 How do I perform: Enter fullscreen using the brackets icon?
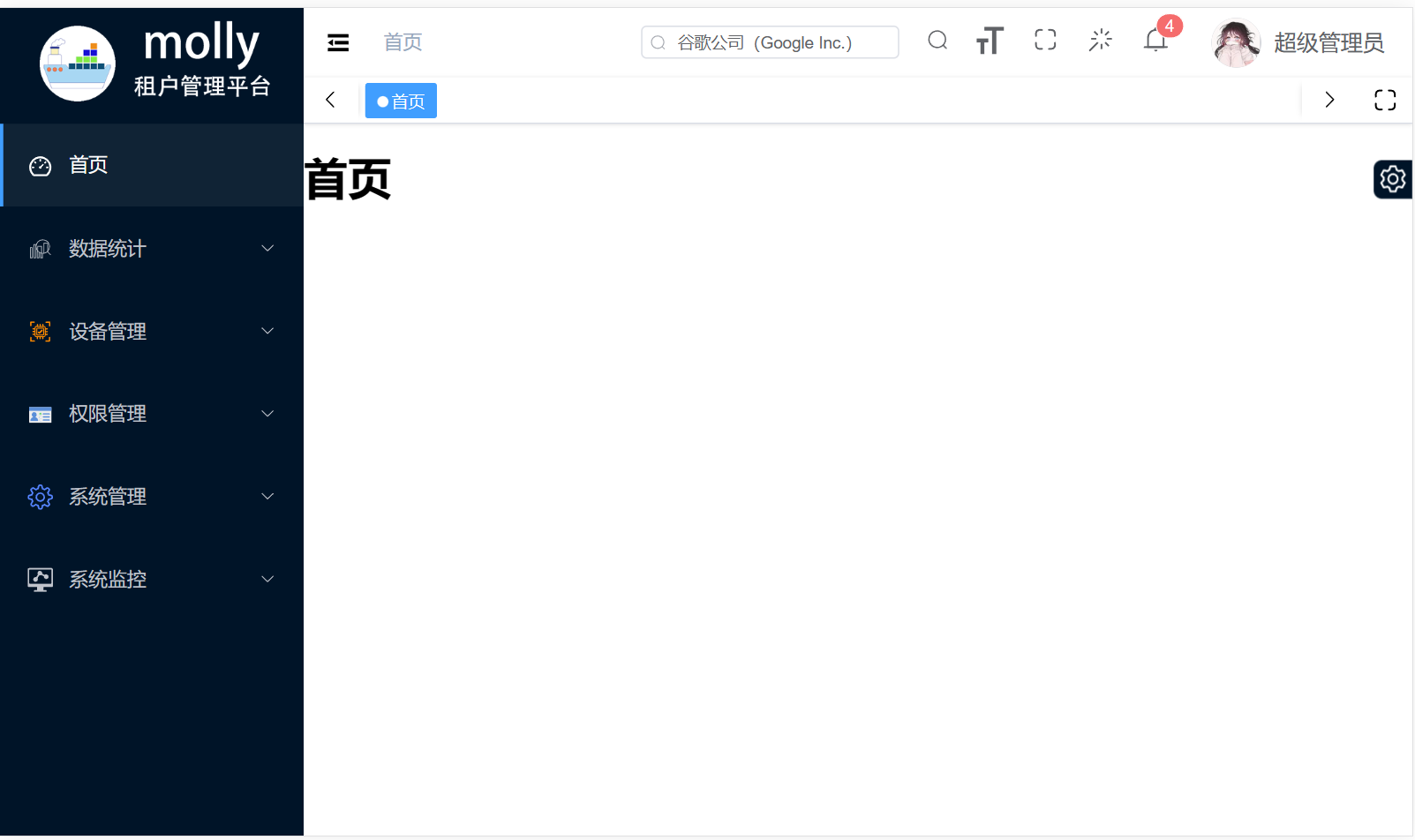pyautogui.click(x=1045, y=40)
